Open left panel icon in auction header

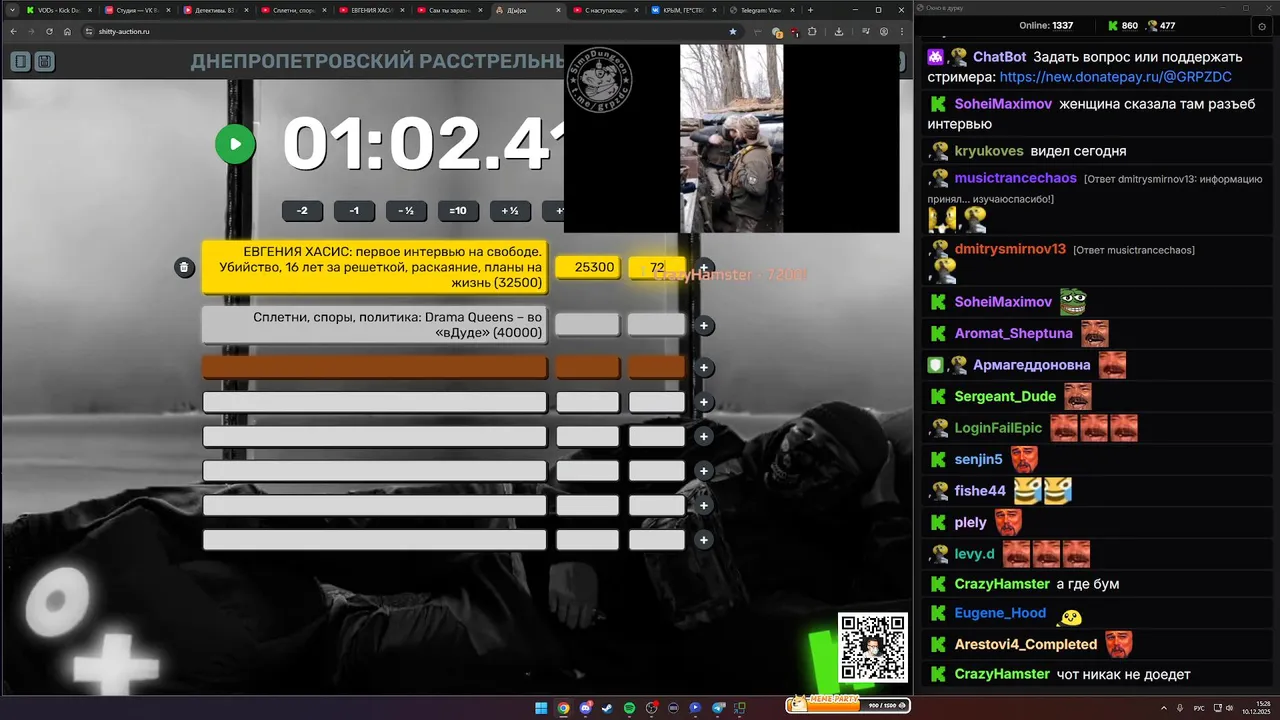click(20, 62)
